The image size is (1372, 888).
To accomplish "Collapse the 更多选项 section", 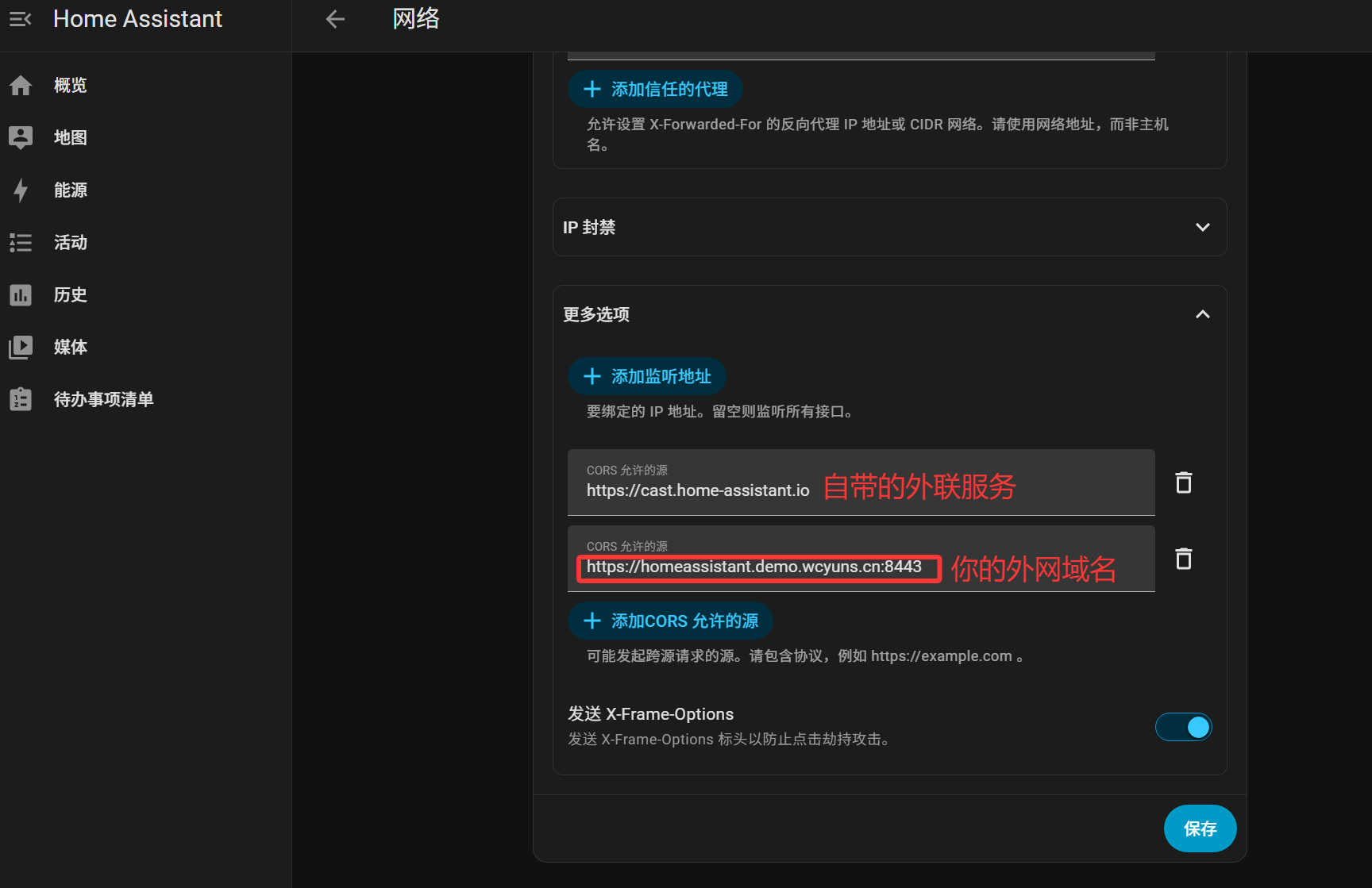I will (890, 314).
